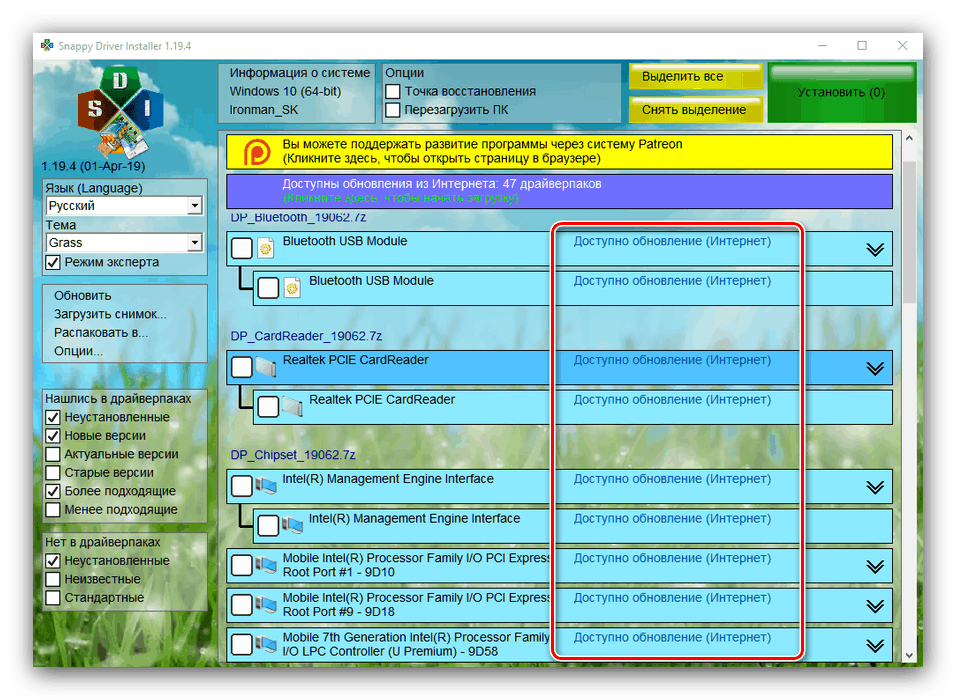Uncheck Неустановленные under Нашлись в драйверпаках
The image size is (956, 700).
coord(53,417)
